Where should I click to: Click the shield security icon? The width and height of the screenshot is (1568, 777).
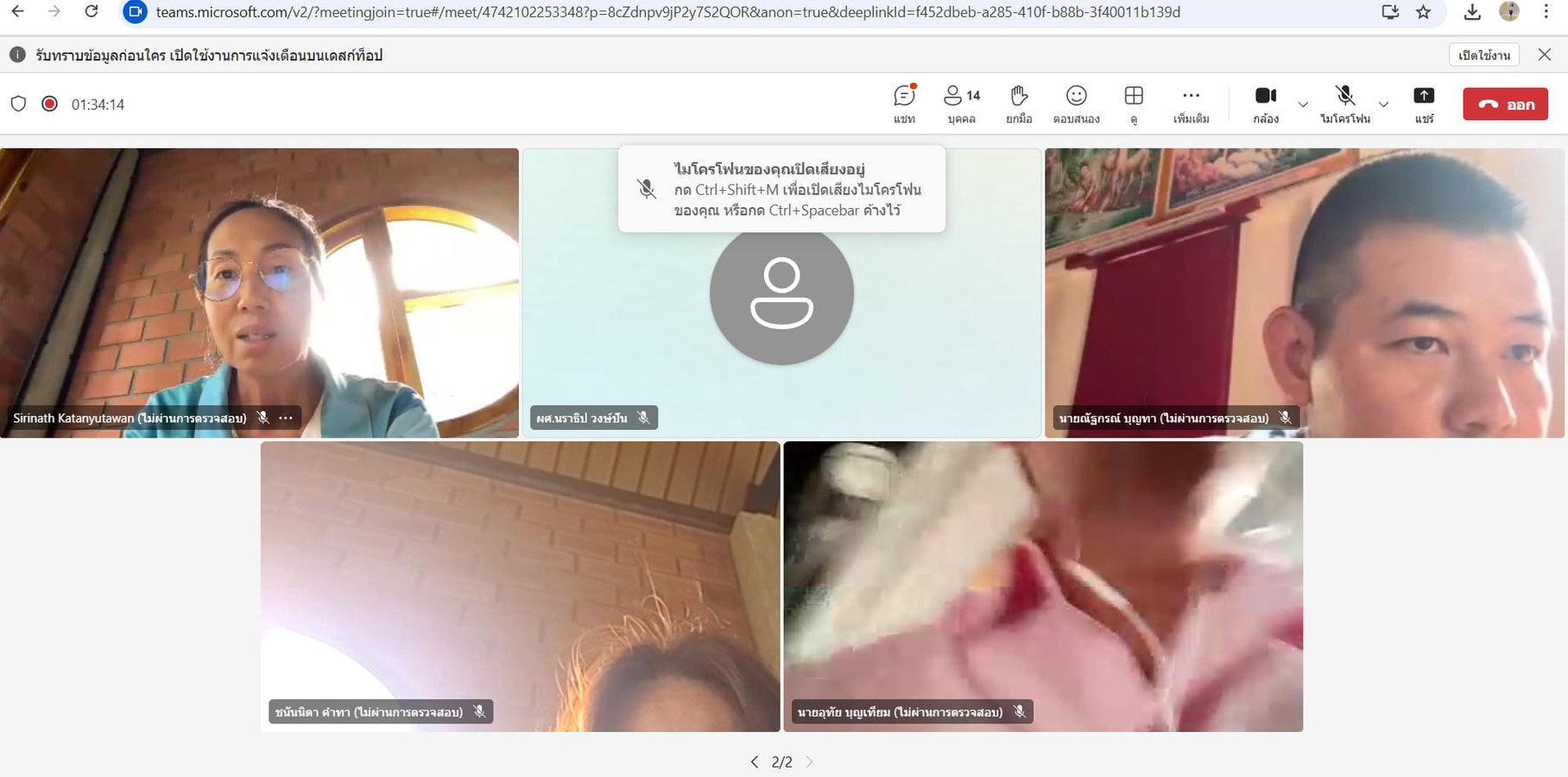[18, 104]
